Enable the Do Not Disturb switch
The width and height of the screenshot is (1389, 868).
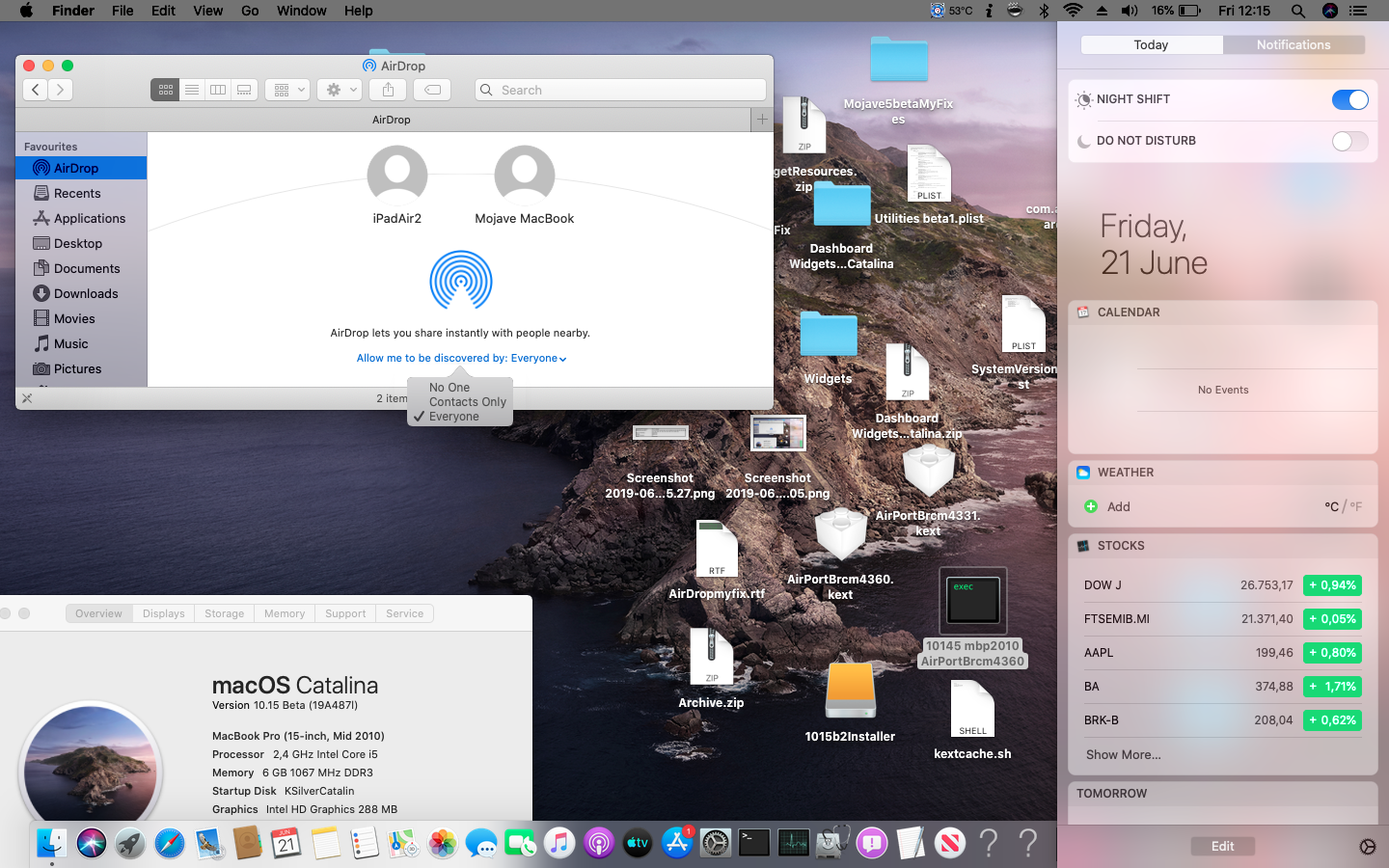[x=1349, y=141]
